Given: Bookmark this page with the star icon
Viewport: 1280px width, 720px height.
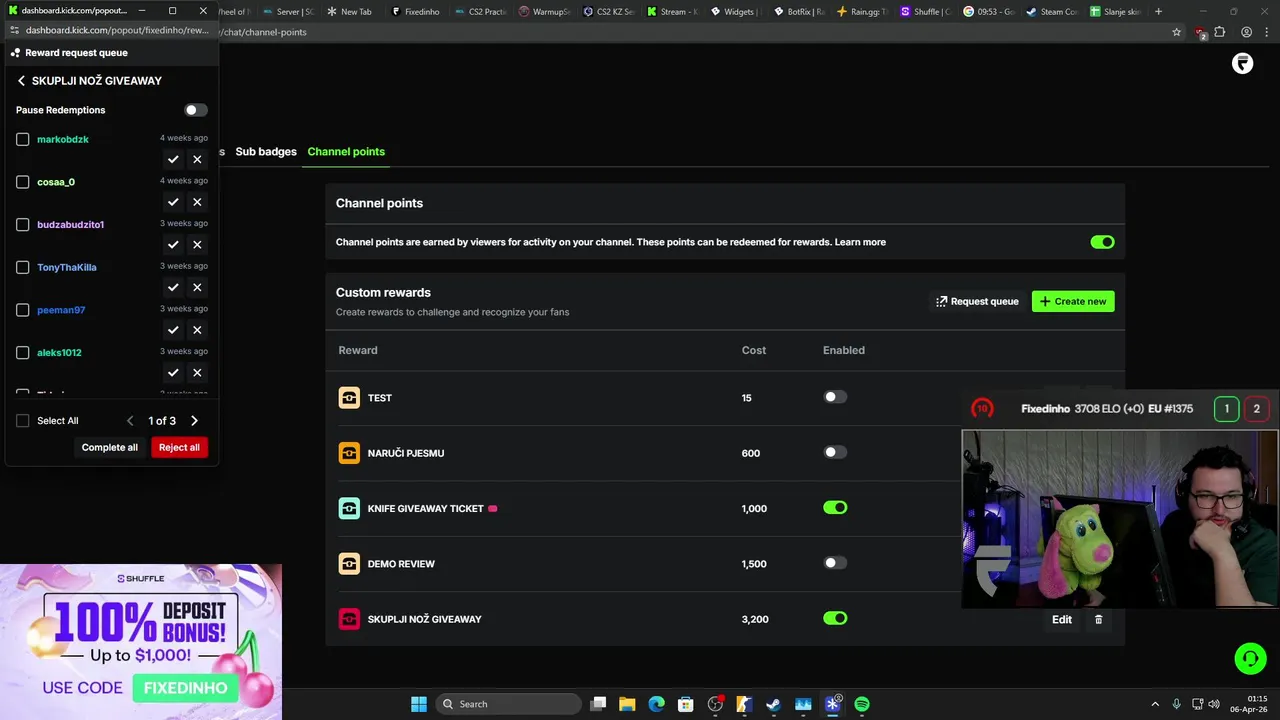Looking at the screenshot, I should 1177,32.
